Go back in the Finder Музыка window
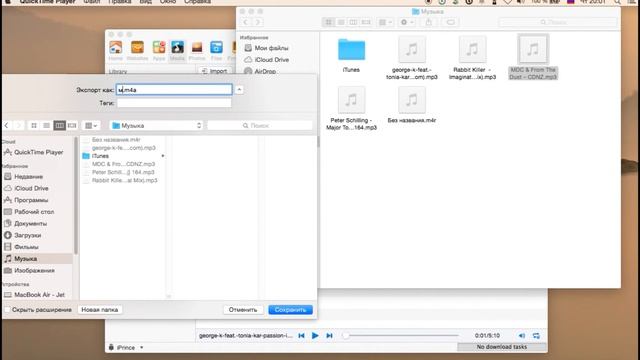Screen dimensions: 640x360 coord(245,22)
